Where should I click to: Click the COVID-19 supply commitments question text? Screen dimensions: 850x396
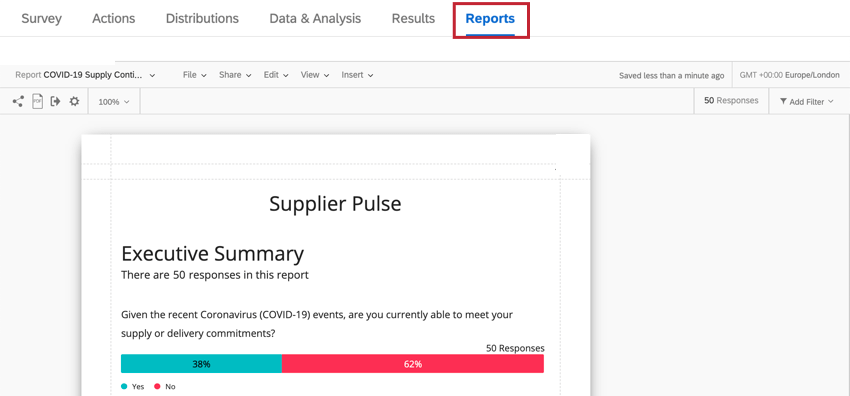tap(317, 324)
